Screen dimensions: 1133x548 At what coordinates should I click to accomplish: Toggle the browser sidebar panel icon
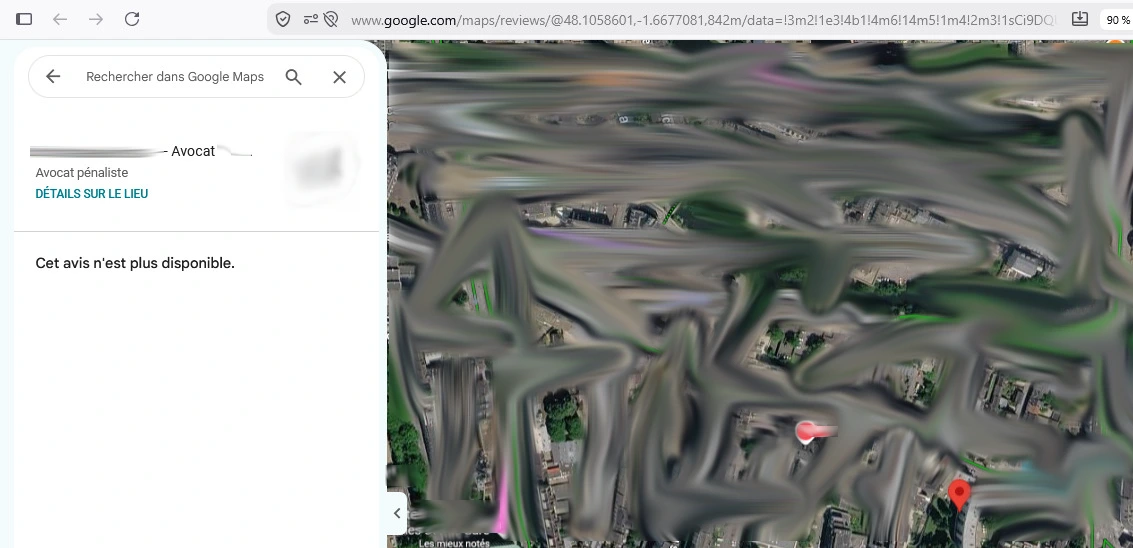pyautogui.click(x=24, y=20)
